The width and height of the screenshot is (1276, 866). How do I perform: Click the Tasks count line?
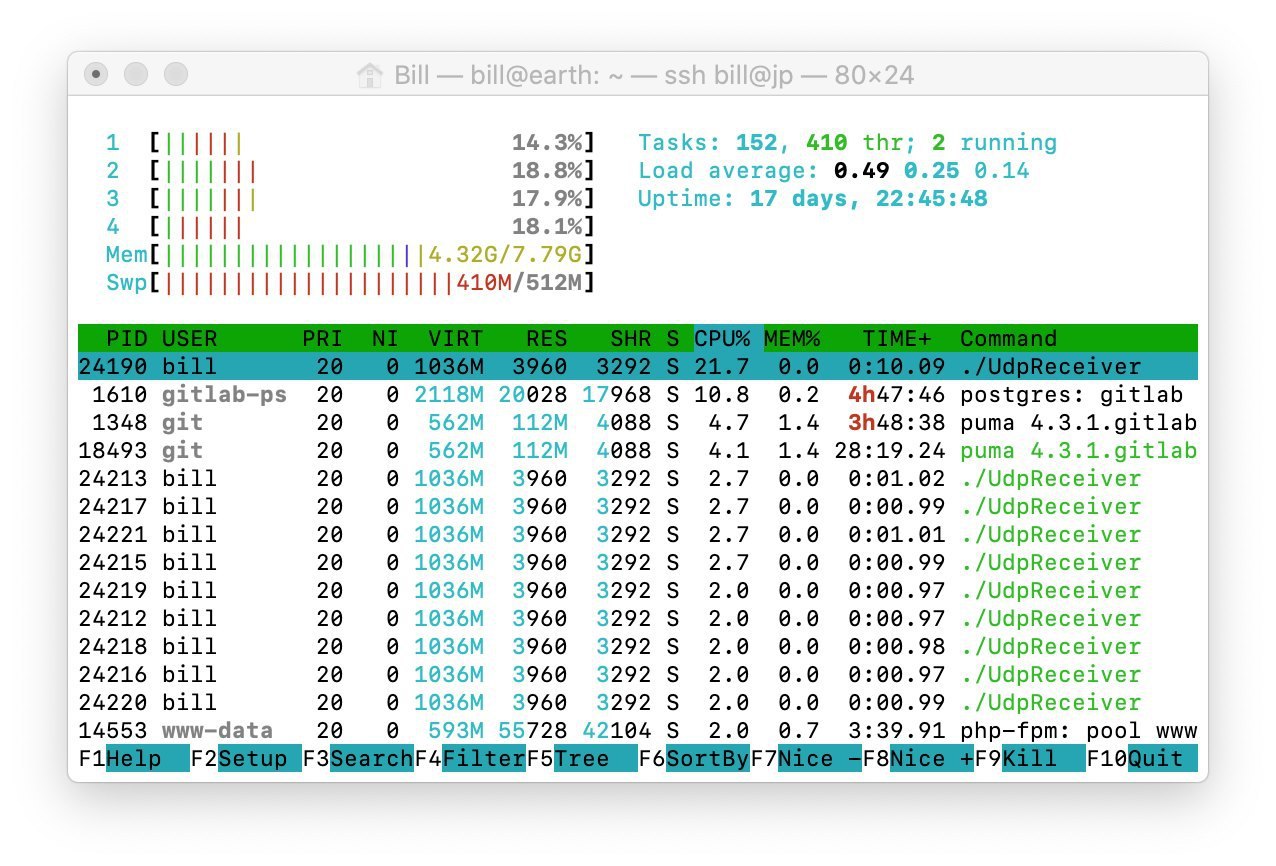(x=847, y=143)
